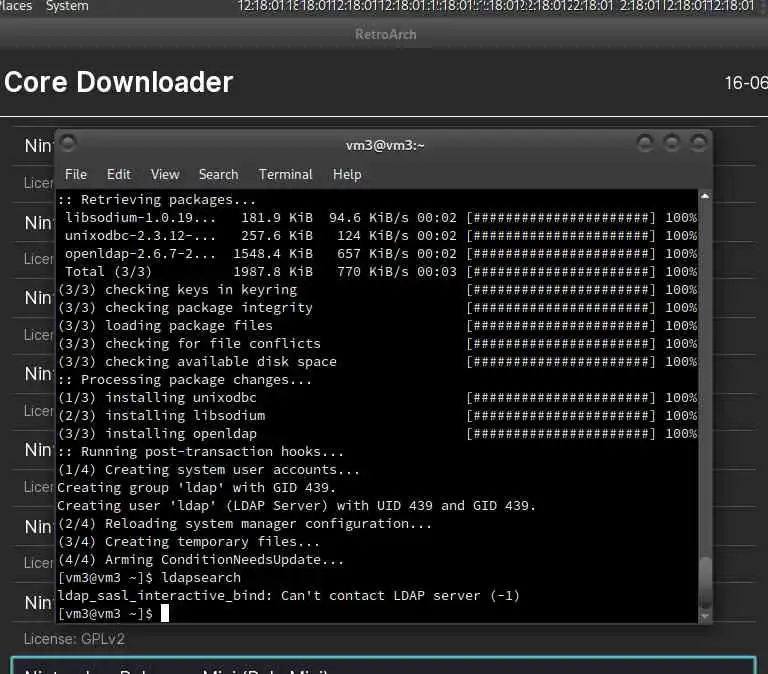Click the Core Downloader heading
This screenshot has height=674, width=768.
coord(119,82)
